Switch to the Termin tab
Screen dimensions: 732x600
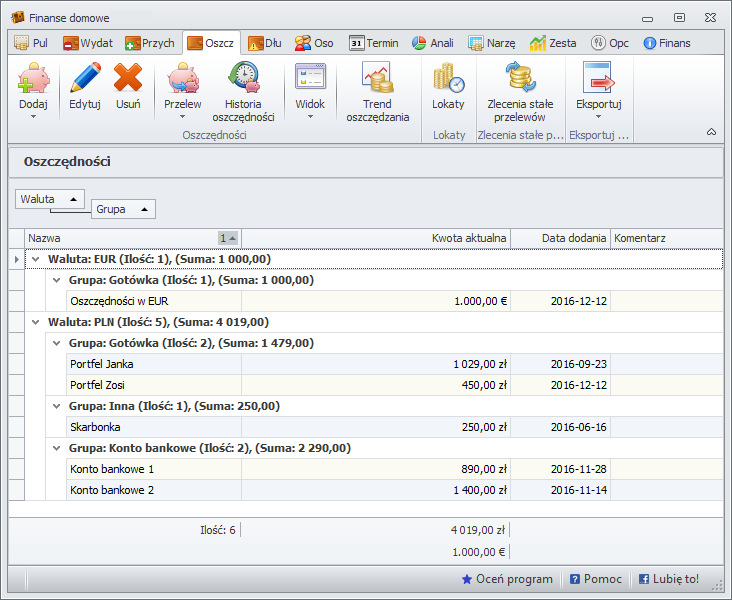[x=374, y=43]
